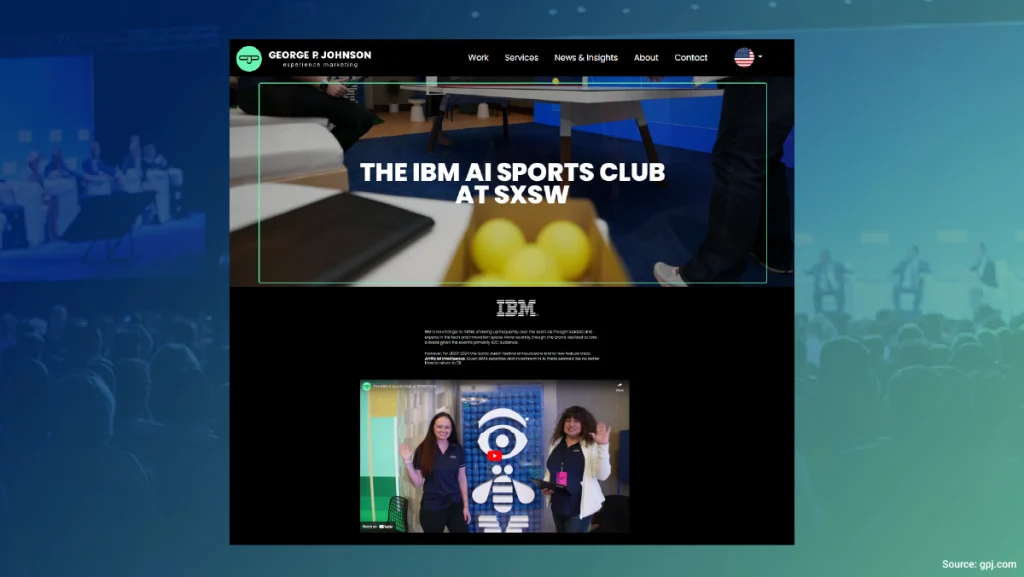Navigate to the About page

click(646, 58)
